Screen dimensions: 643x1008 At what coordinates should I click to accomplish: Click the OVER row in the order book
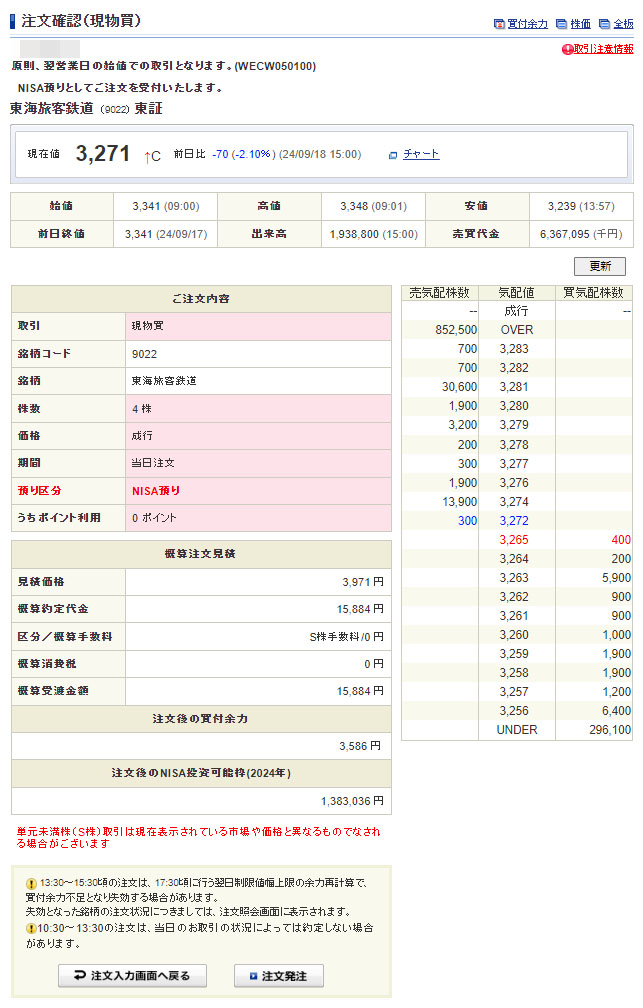517,330
